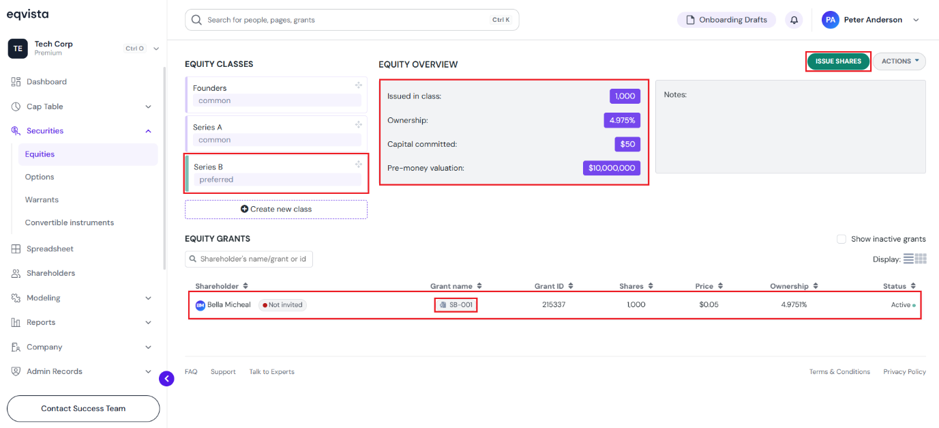This screenshot has height=428, width=939.
Task: Go to Dashboard page
Action: pos(47,81)
